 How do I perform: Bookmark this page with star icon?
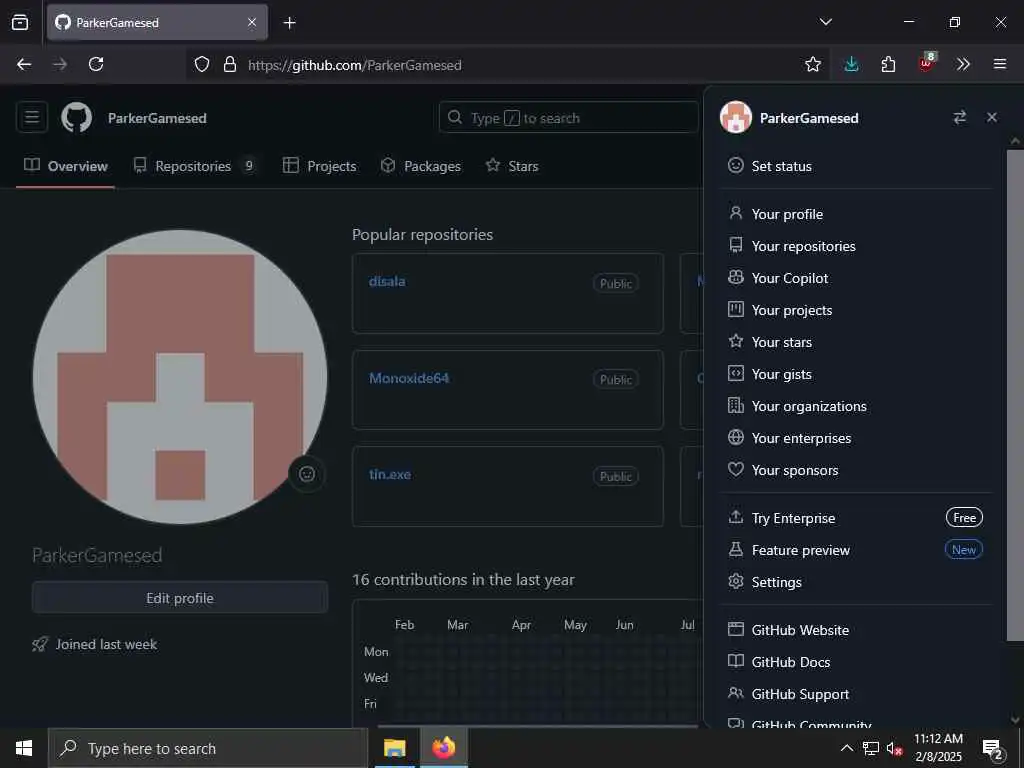tap(812, 64)
